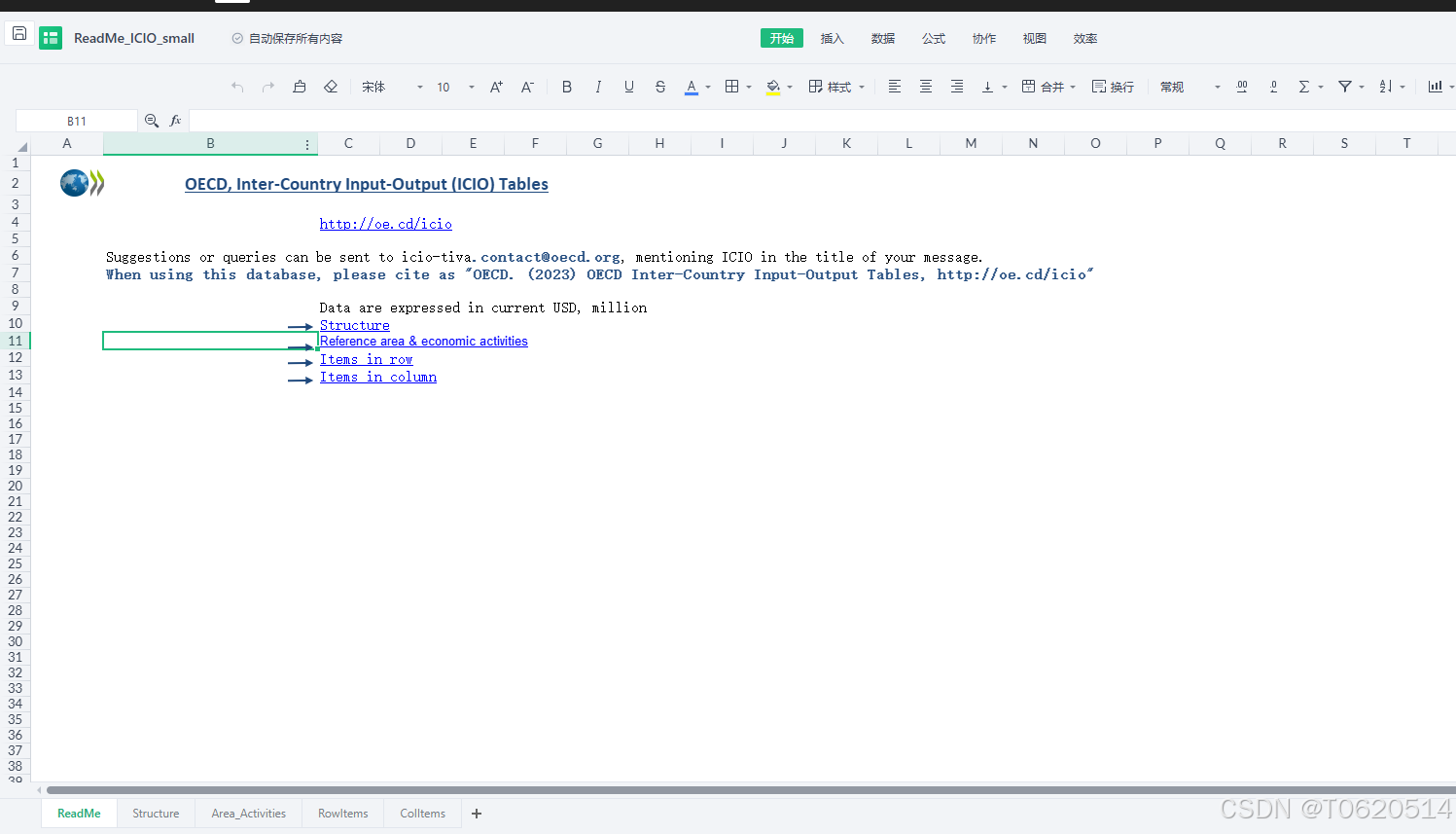Switch to the RowItems sheet tab
Viewport: 1456px width, 834px height.
point(343,814)
